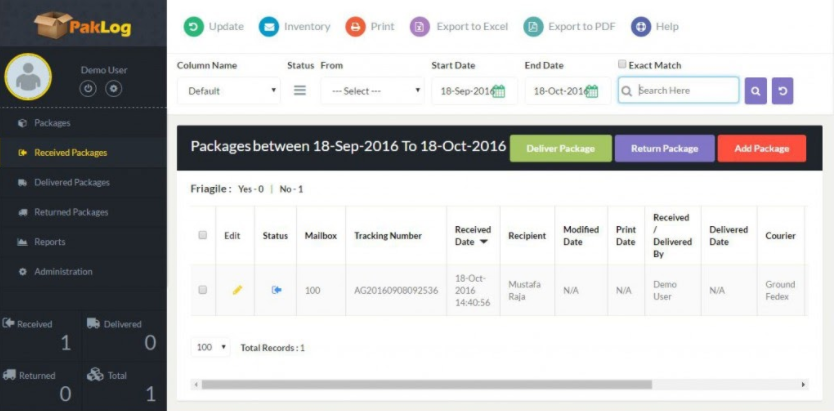Open Administration in the sidebar
The width and height of the screenshot is (834, 411).
point(83,272)
